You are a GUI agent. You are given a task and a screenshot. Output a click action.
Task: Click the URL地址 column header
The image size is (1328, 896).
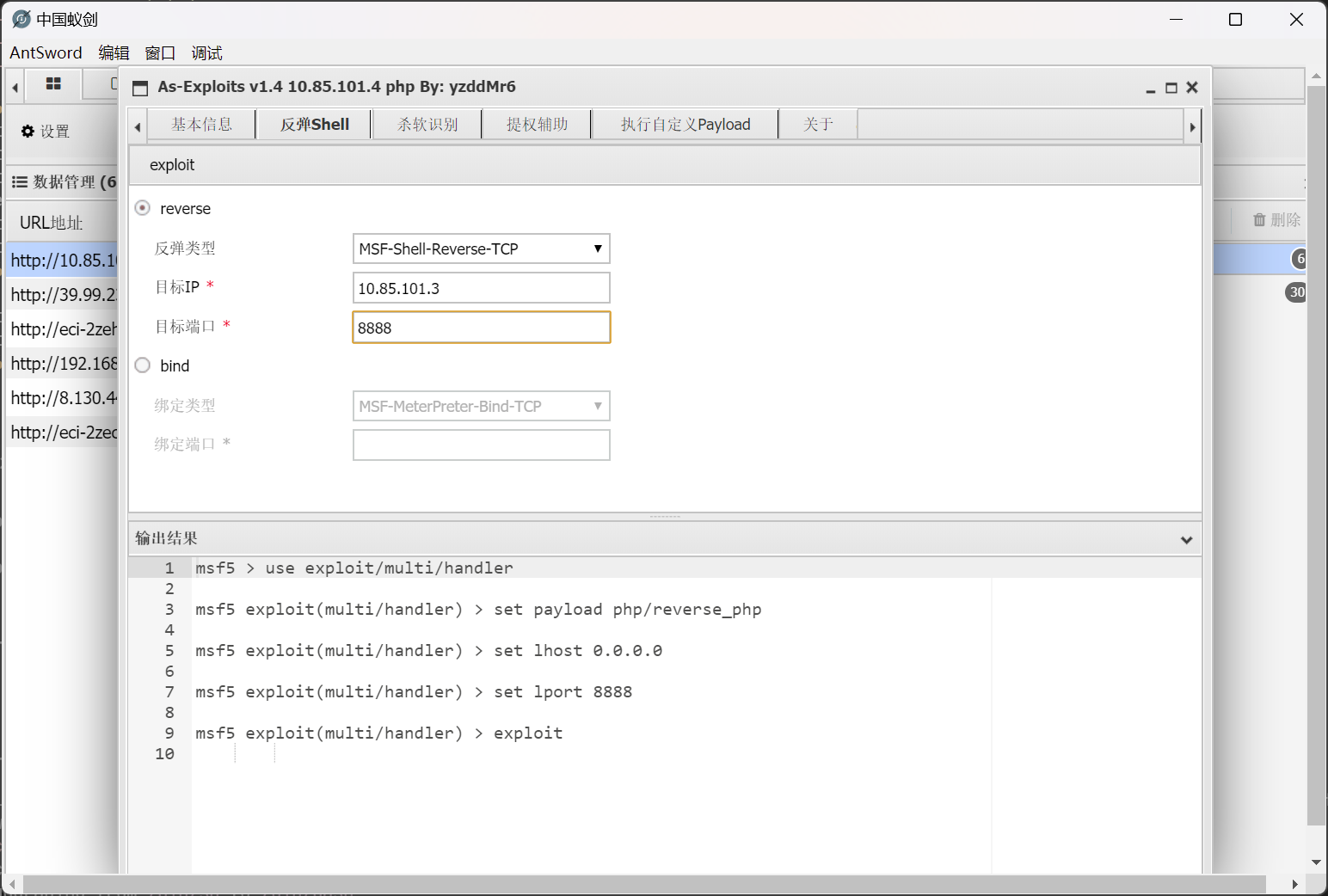click(52, 223)
